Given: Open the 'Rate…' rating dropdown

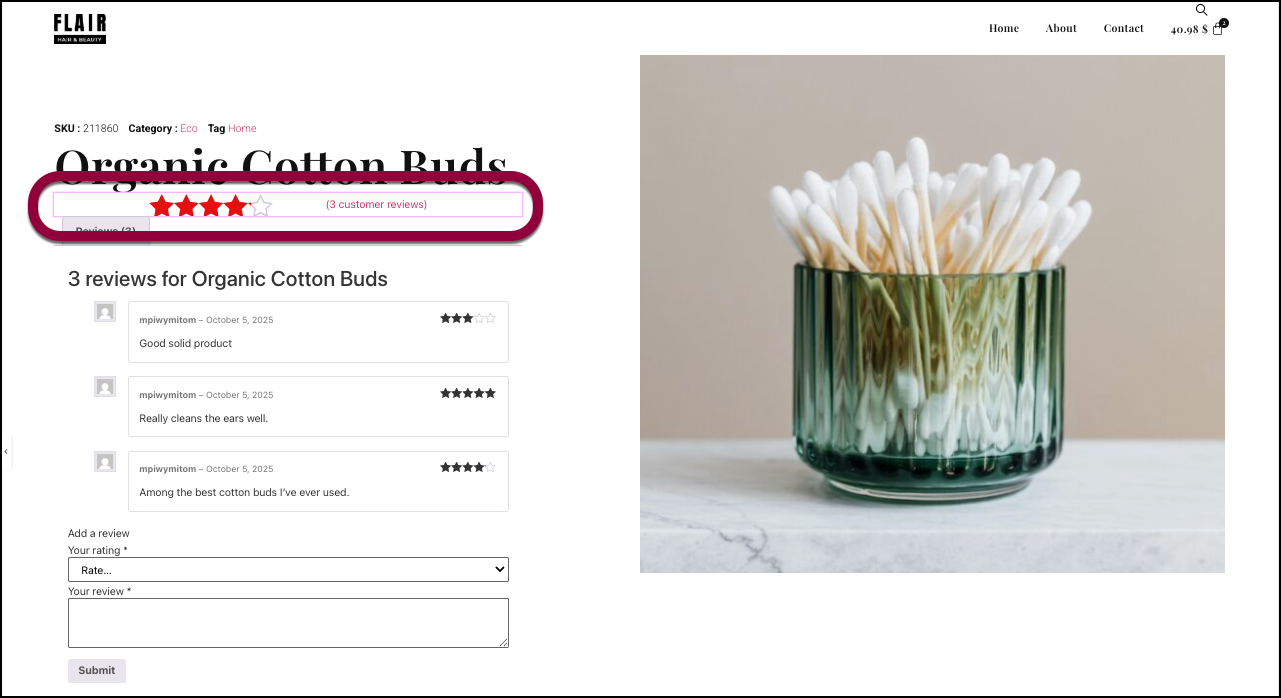Looking at the screenshot, I should click(x=288, y=570).
